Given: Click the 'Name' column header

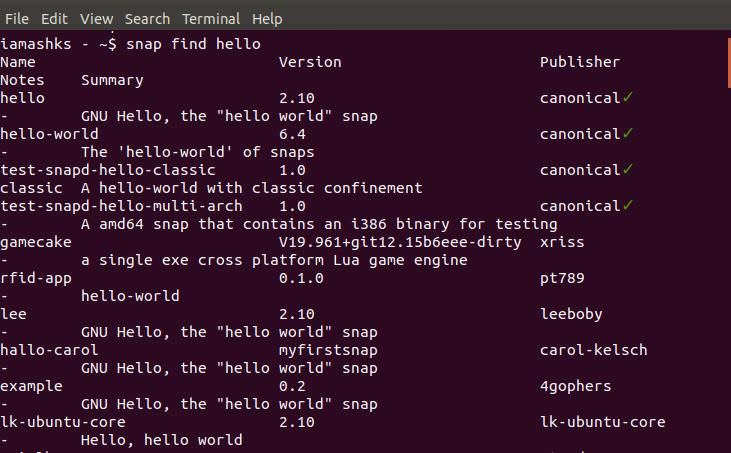Looking at the screenshot, I should (18, 62).
